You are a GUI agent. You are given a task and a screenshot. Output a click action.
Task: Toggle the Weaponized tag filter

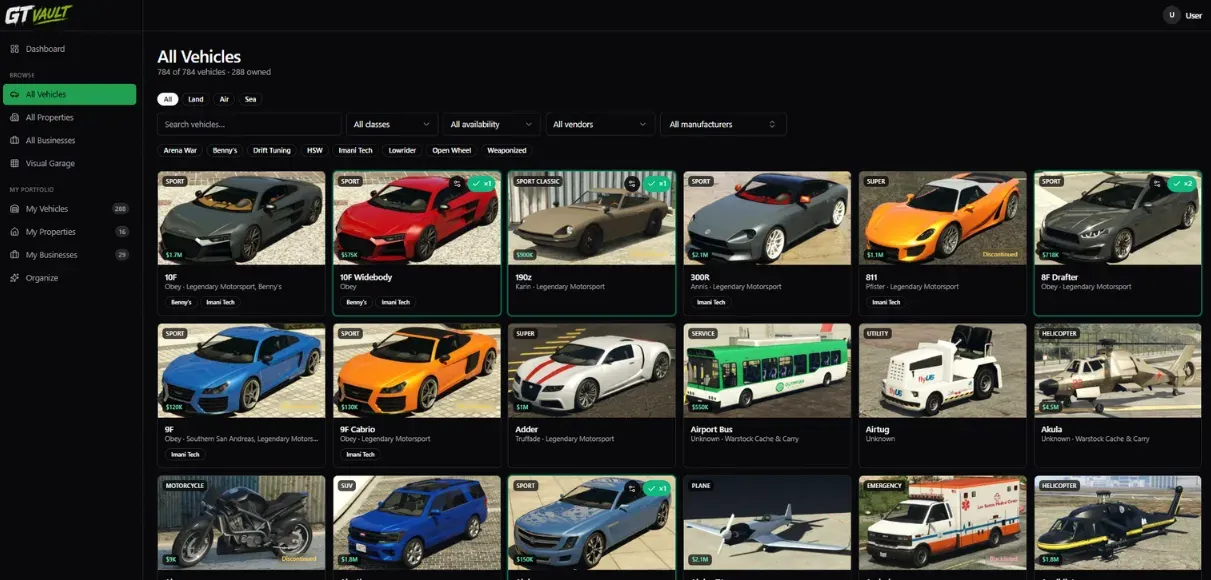[507, 151]
